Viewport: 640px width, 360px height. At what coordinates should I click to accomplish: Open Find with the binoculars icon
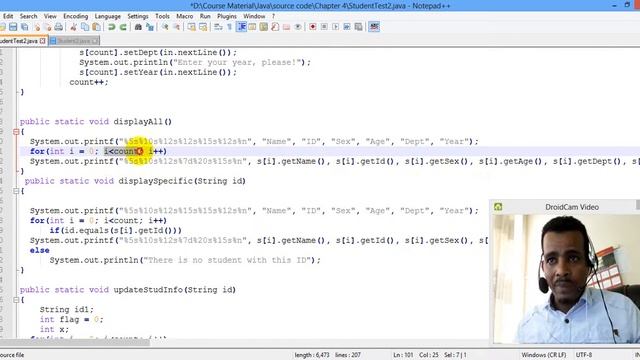click(138, 27)
